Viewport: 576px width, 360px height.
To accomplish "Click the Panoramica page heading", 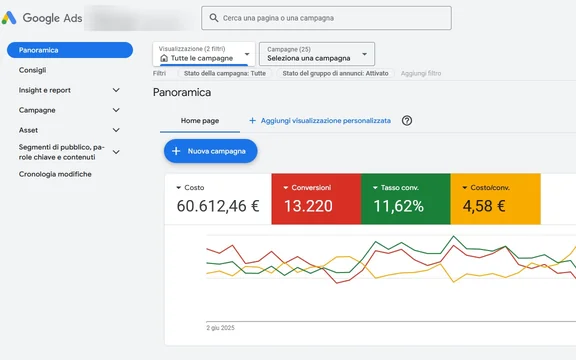I will tap(182, 92).
